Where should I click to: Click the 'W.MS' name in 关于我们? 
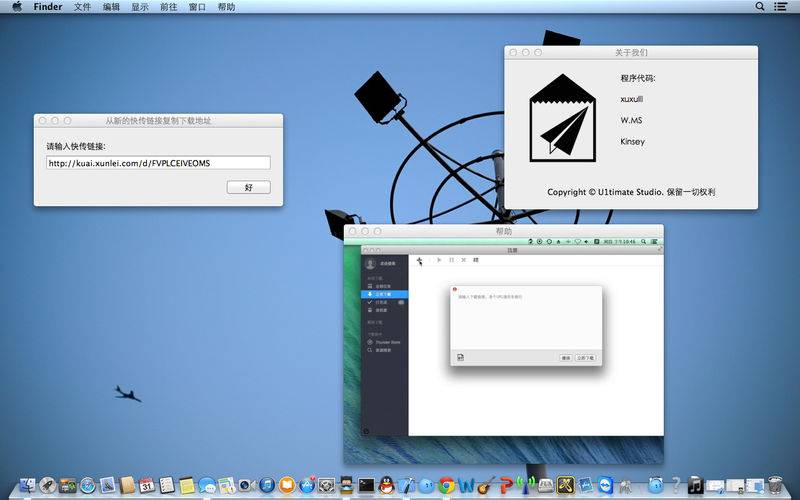[x=631, y=120]
